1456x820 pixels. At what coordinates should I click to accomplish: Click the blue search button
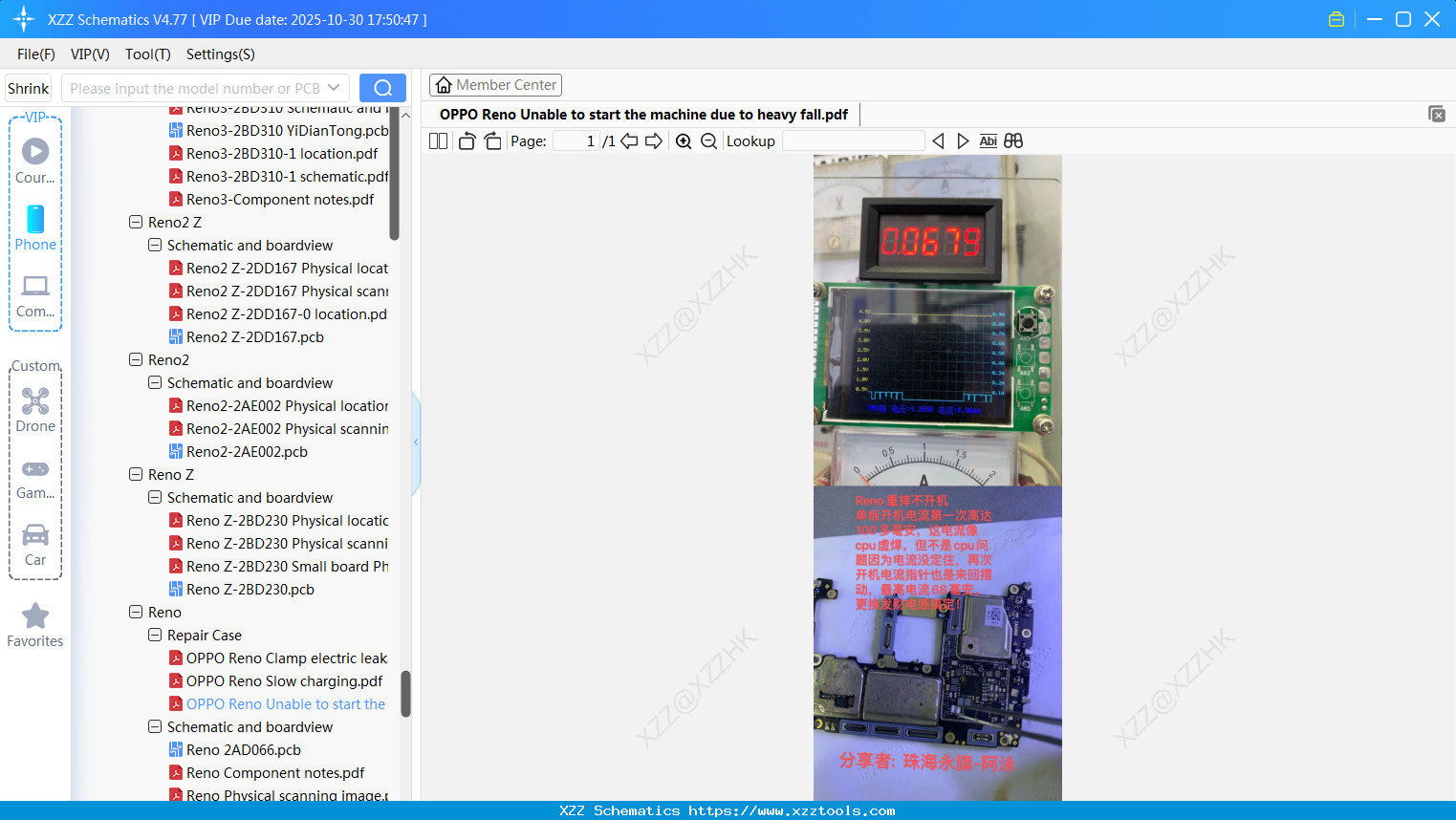pos(382,88)
